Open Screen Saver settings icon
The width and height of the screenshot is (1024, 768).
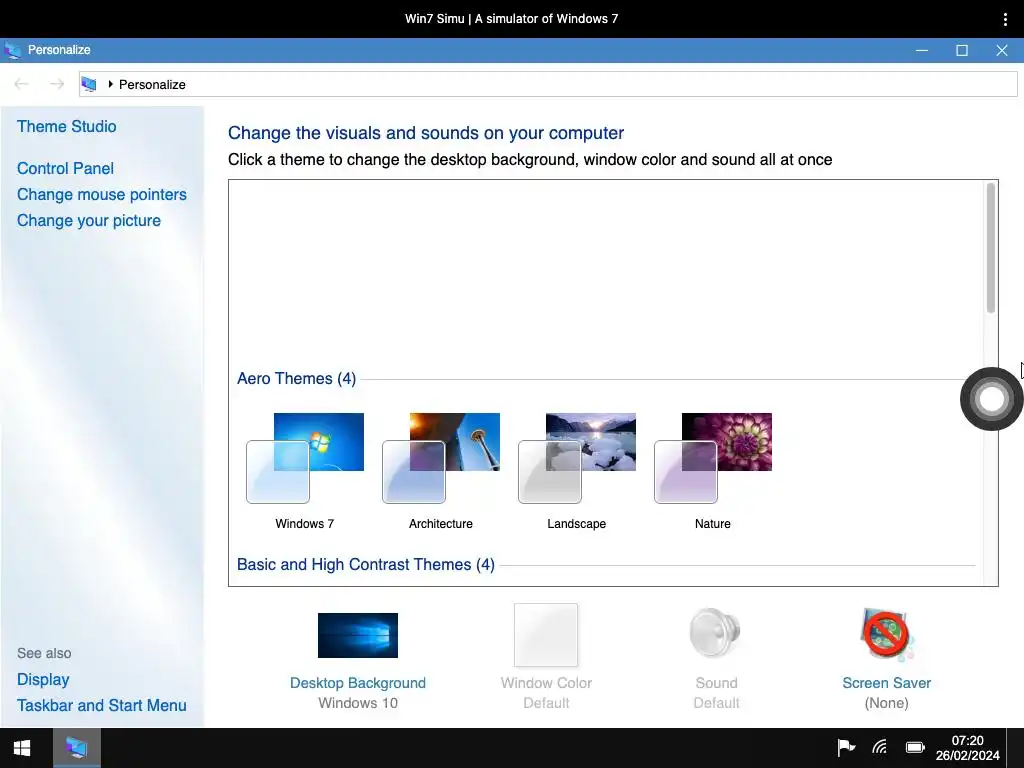(886, 633)
